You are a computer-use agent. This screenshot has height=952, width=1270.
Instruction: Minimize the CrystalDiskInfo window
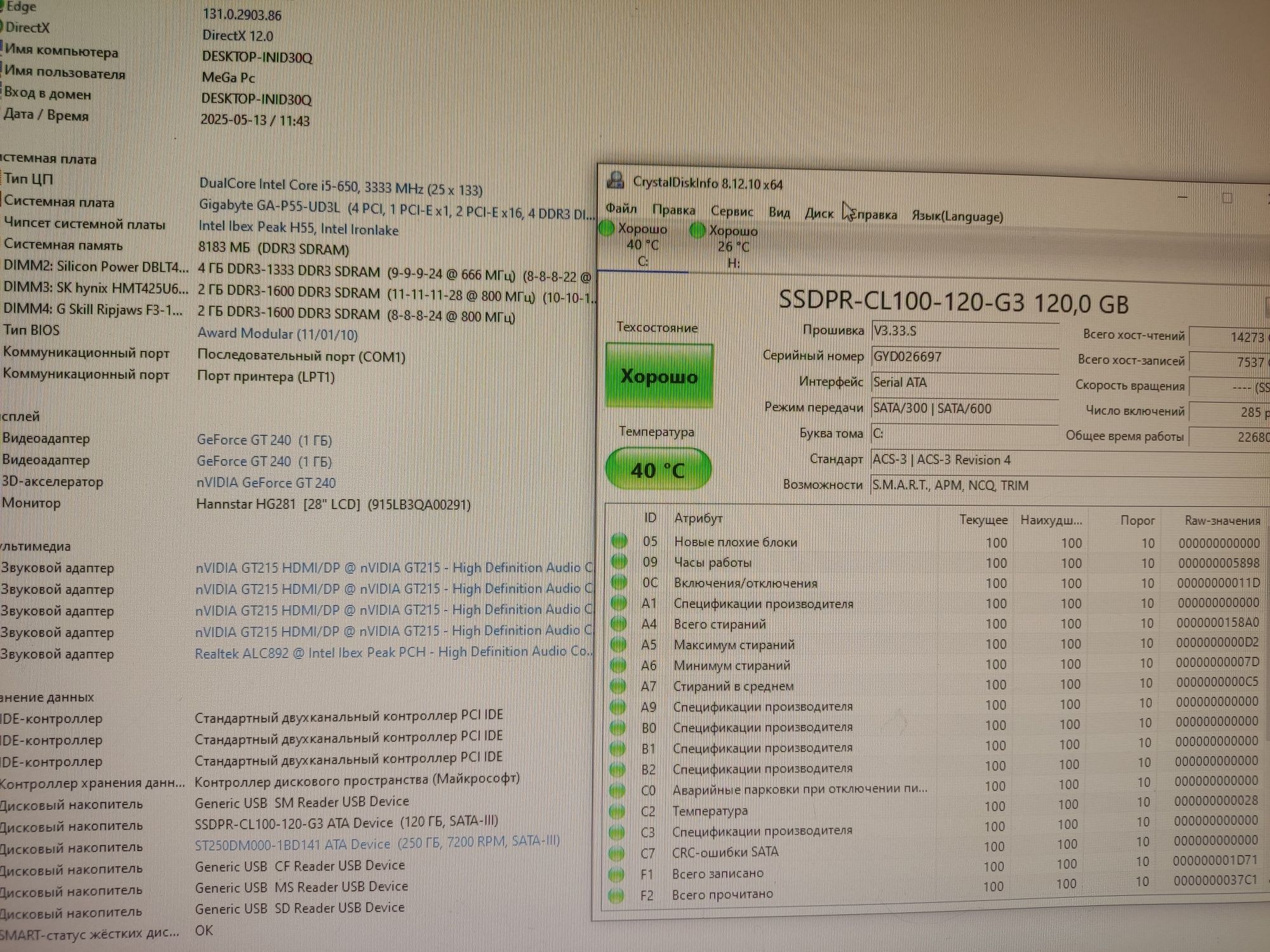click(1182, 197)
